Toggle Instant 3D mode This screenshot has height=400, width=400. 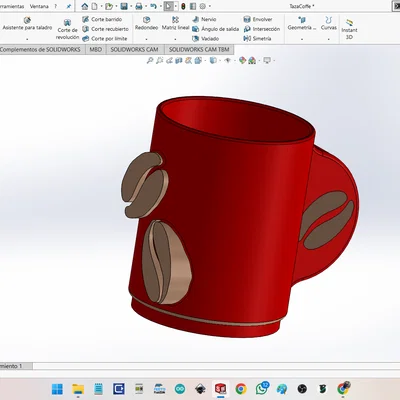pos(349,29)
